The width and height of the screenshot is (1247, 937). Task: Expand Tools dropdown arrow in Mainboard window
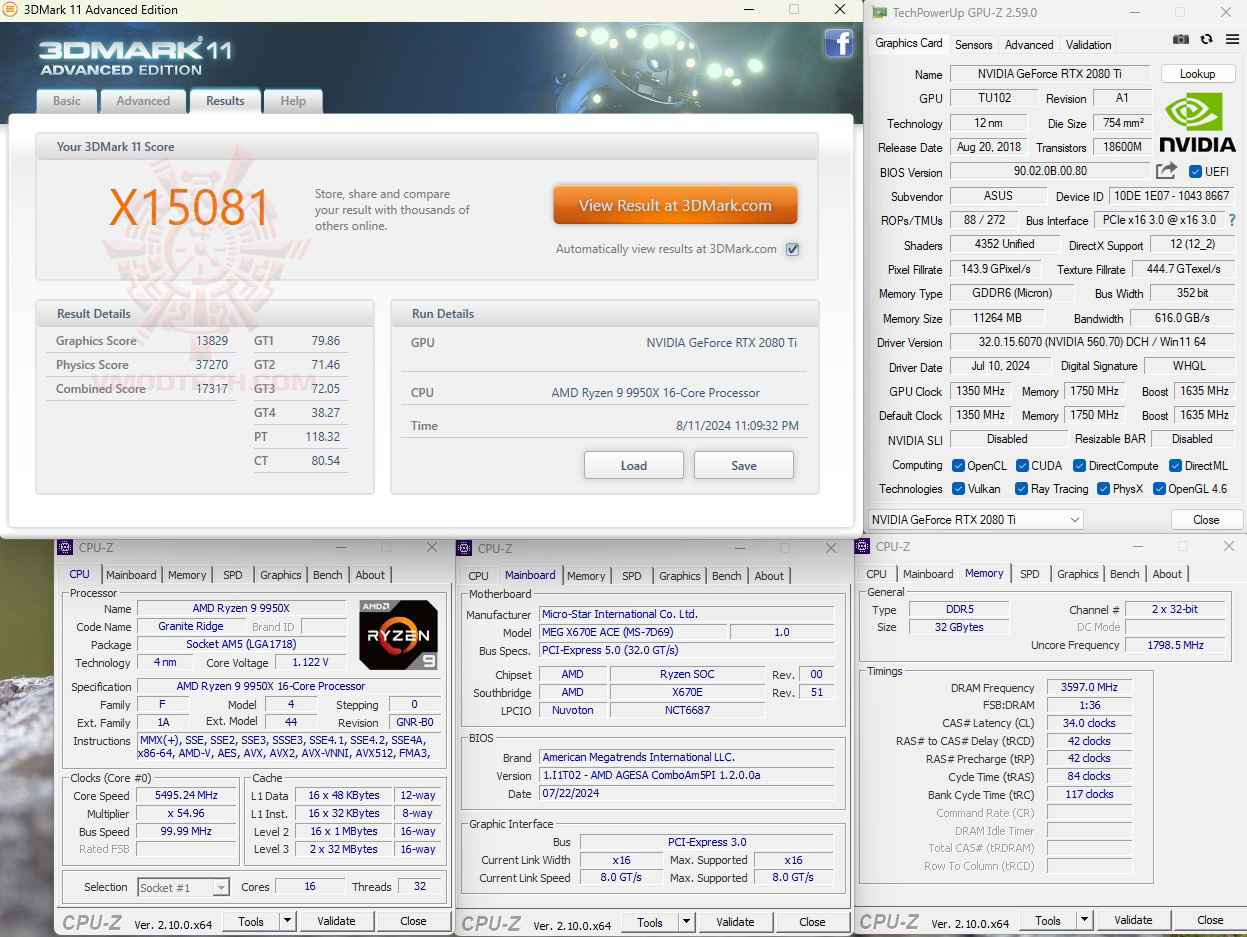click(x=686, y=922)
